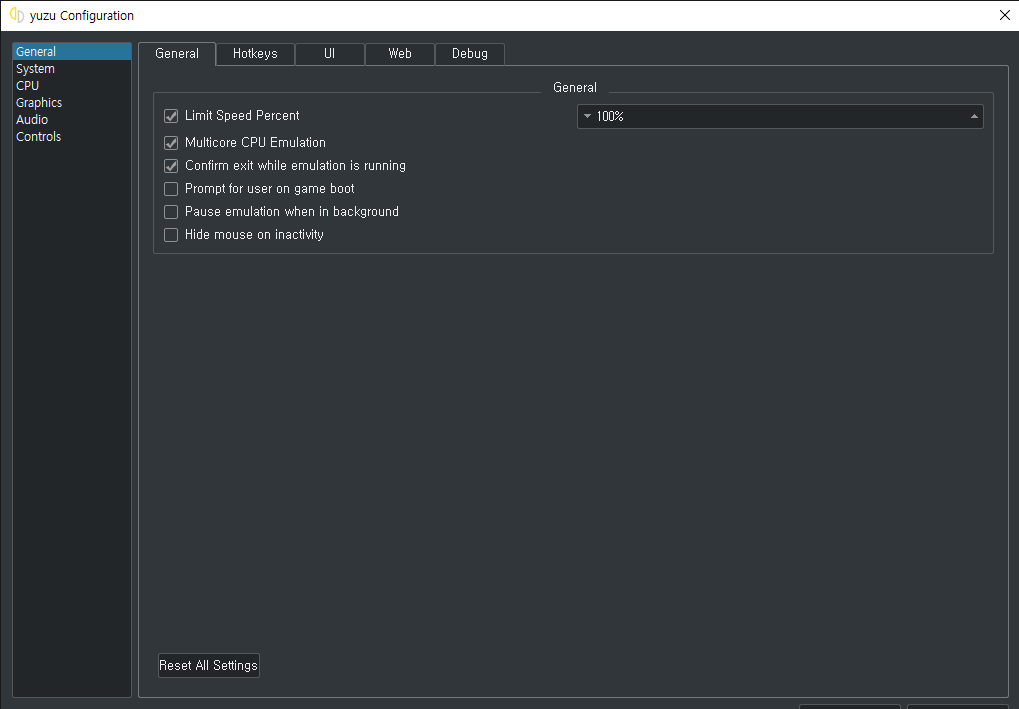Screen dimensions: 1019x709
Task: Click the yuzu logo icon in title bar
Action: click(x=17, y=15)
